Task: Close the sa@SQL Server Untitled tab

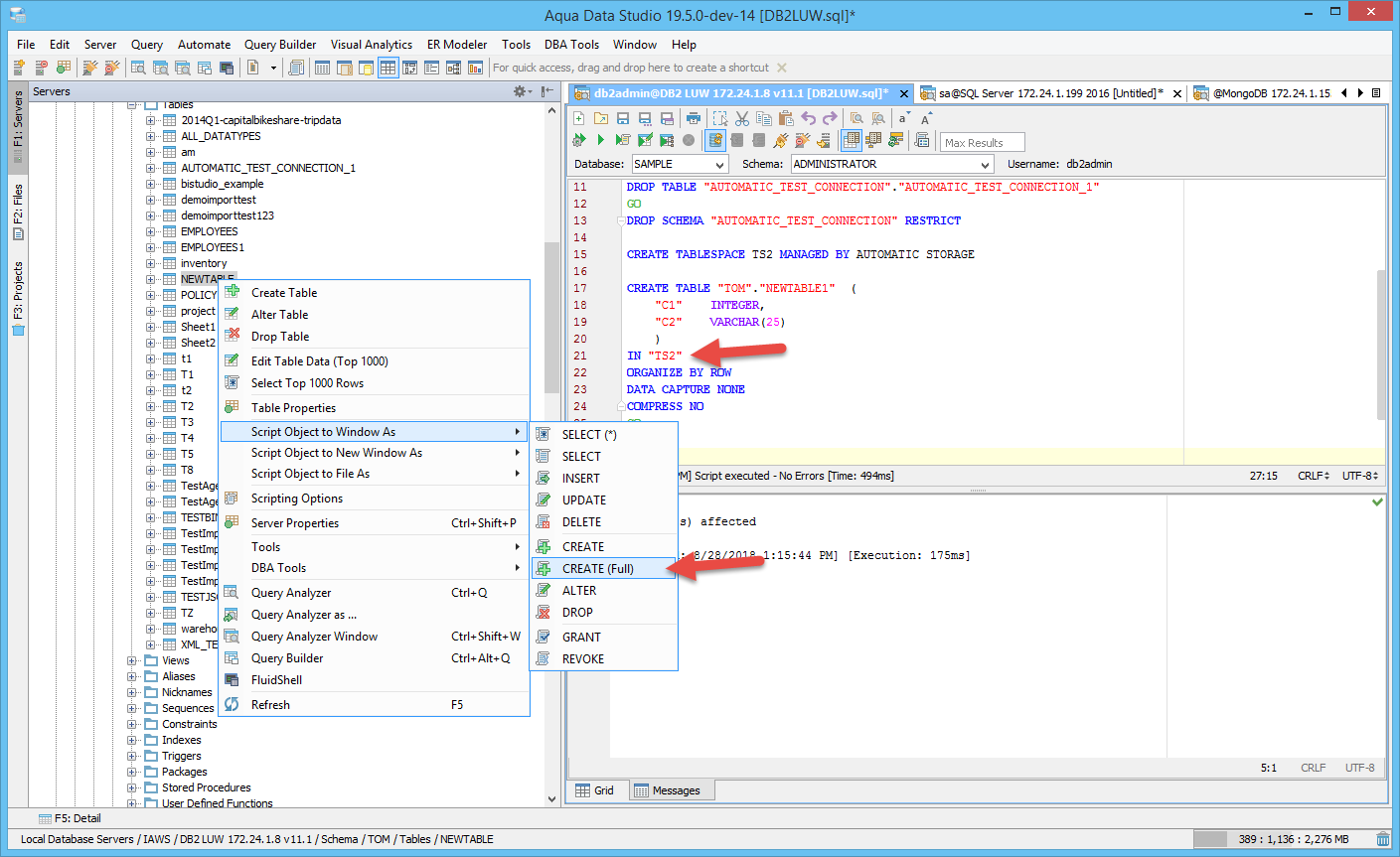Action: (1177, 93)
